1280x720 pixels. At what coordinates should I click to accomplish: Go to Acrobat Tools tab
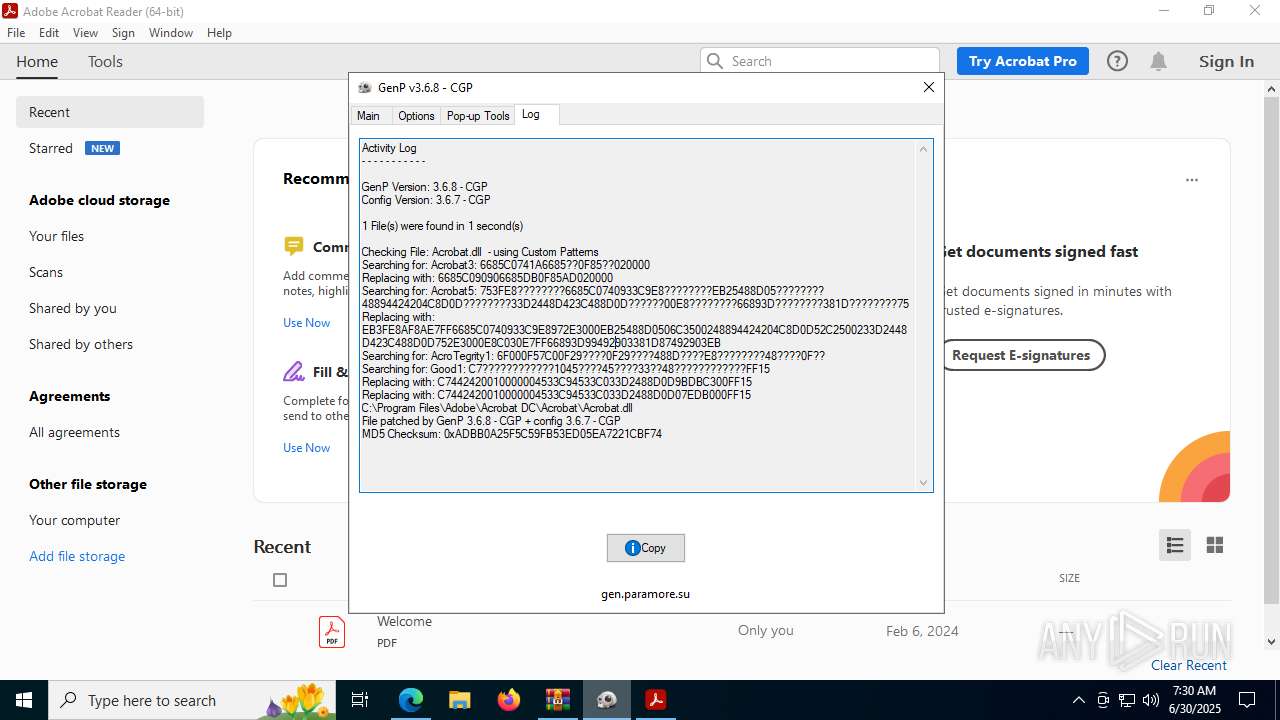pyautogui.click(x=105, y=62)
